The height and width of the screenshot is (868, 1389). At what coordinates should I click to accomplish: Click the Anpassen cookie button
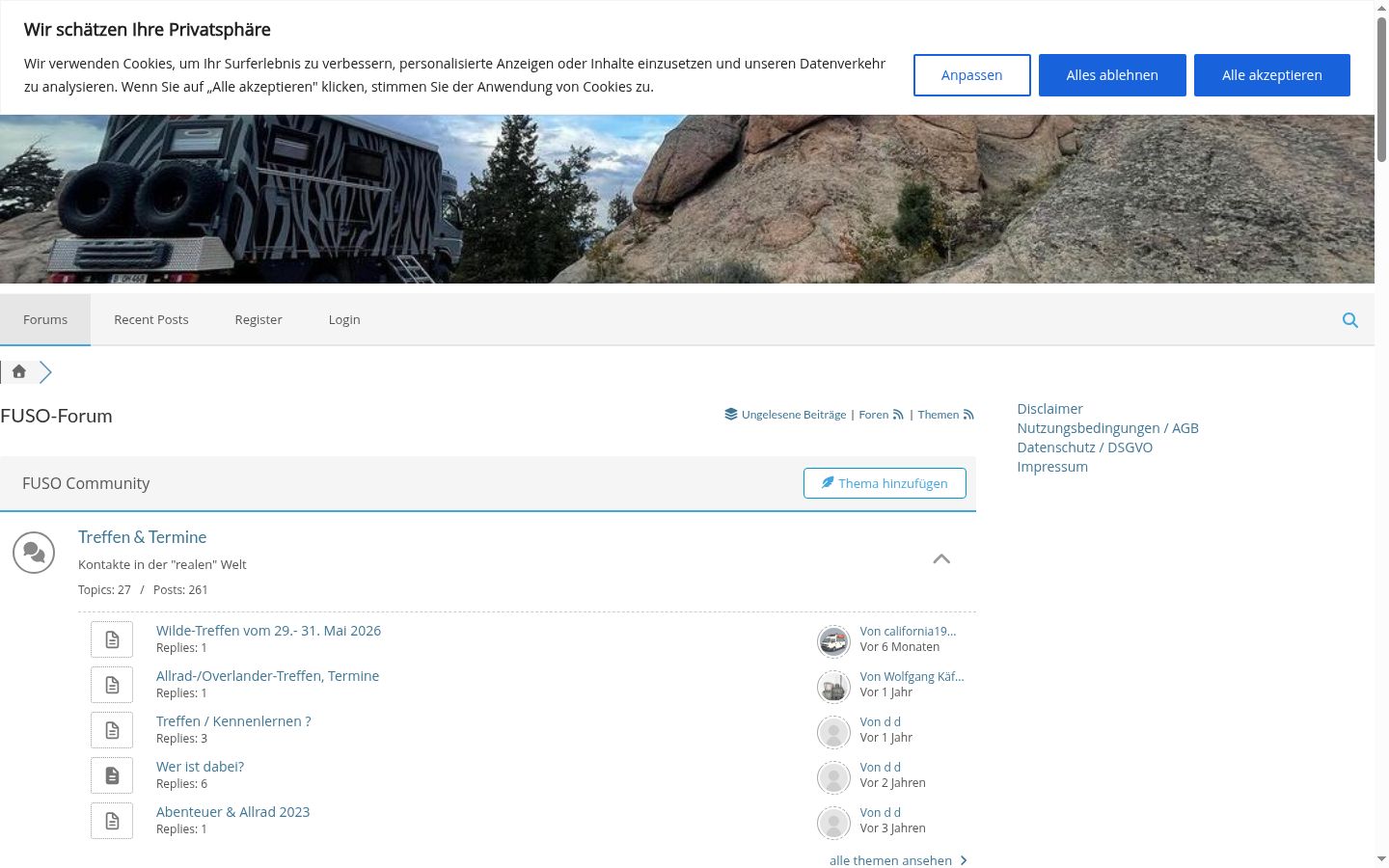point(972,75)
